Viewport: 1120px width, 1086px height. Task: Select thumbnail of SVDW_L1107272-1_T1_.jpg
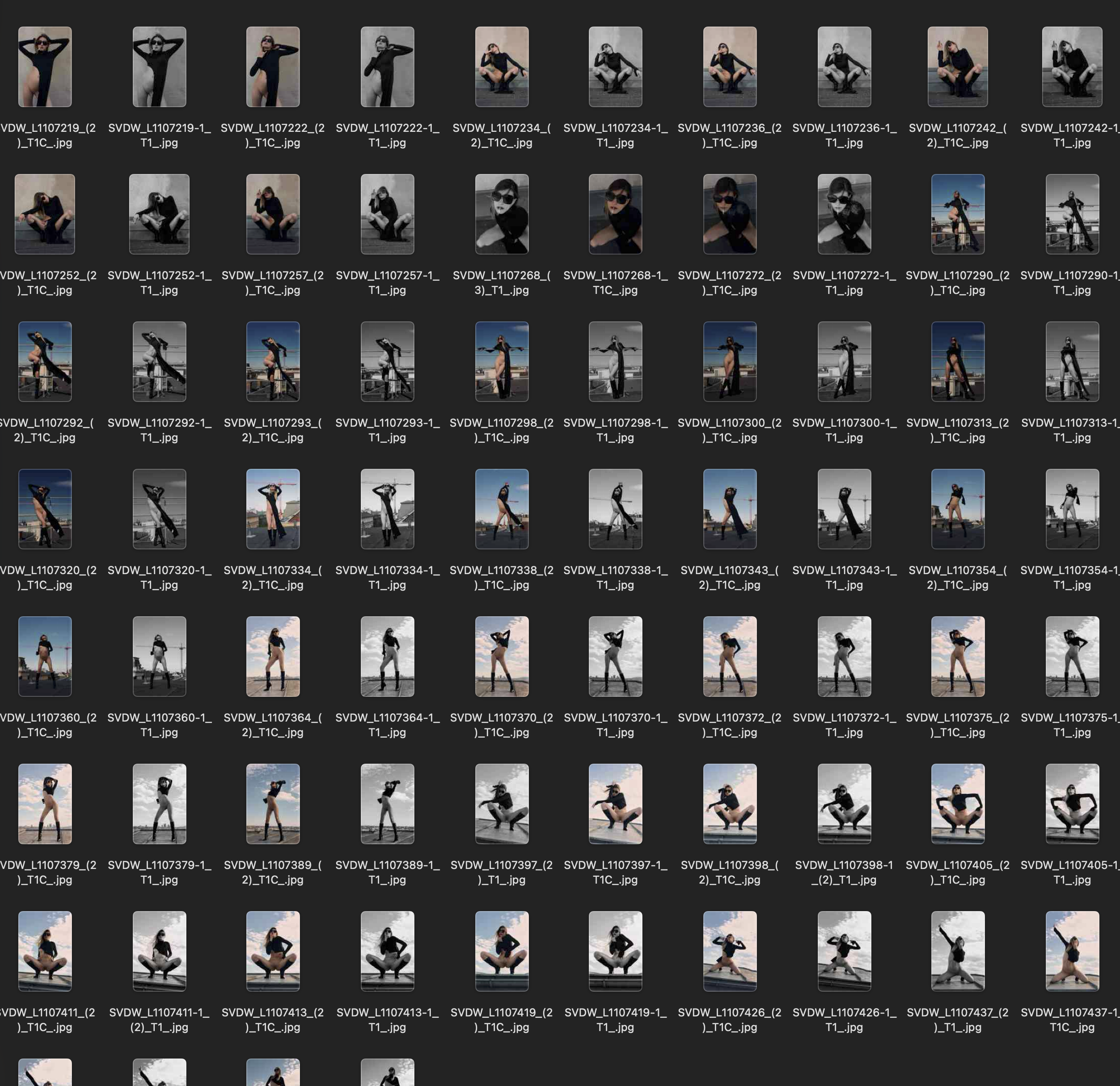844,214
